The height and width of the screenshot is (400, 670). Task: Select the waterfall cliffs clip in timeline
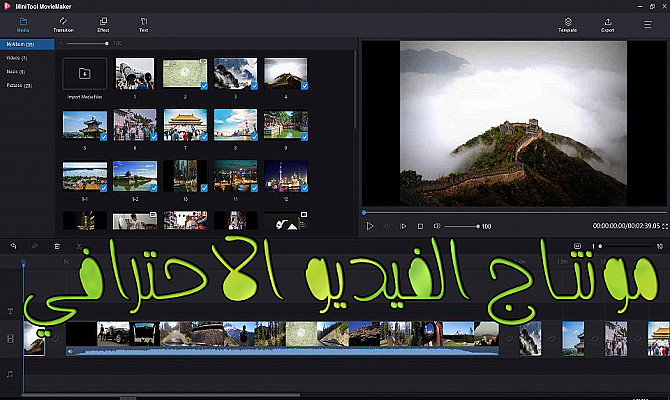(530, 339)
